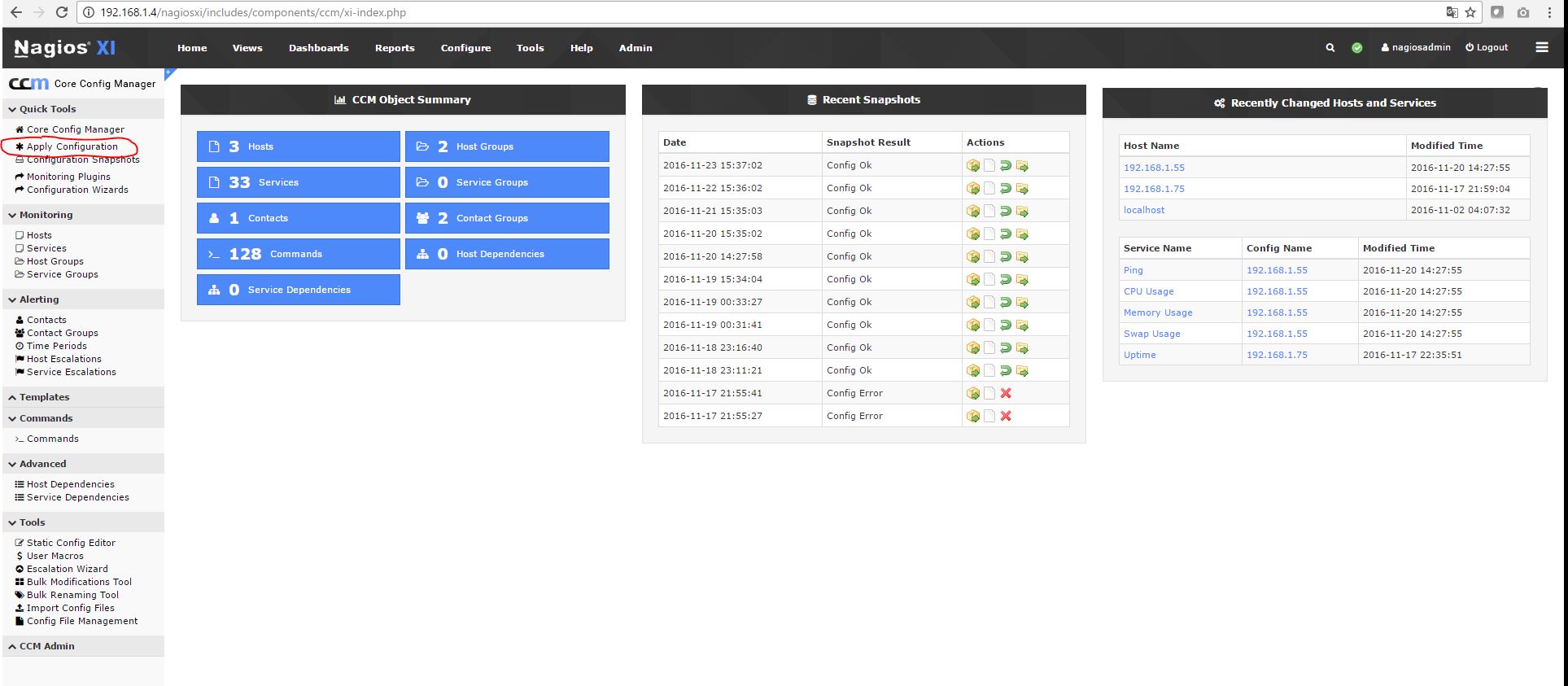Open the 128 Commands summary tile
Image resolution: width=1568 pixels, height=686 pixels.
tap(299, 254)
